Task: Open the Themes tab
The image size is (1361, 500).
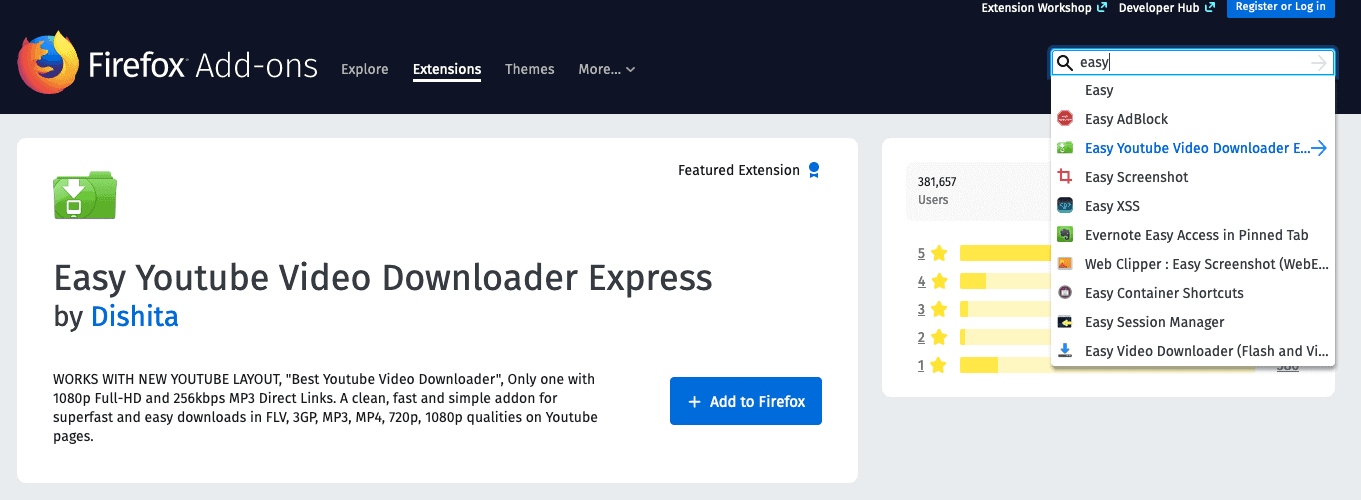Action: 530,69
